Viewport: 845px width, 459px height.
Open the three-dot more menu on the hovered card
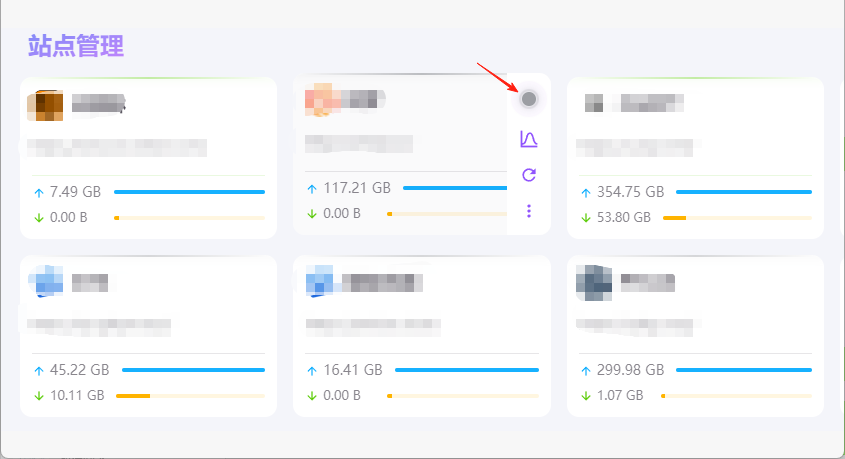tap(529, 211)
